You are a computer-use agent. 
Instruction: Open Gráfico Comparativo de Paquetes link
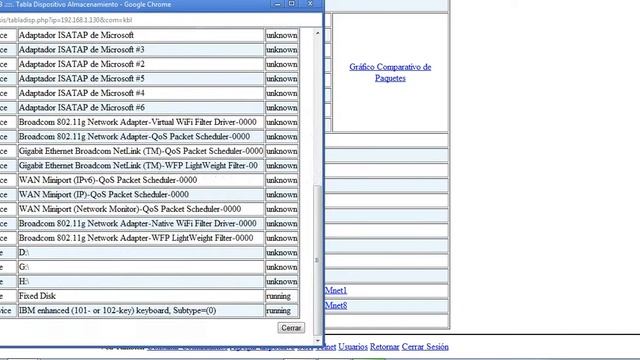click(x=390, y=72)
